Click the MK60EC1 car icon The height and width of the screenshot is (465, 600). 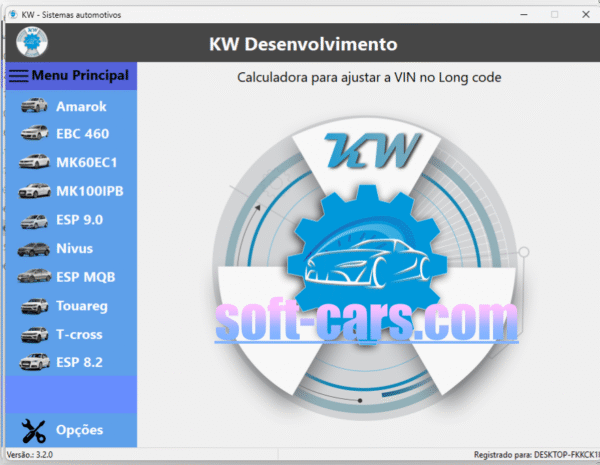[x=34, y=162]
